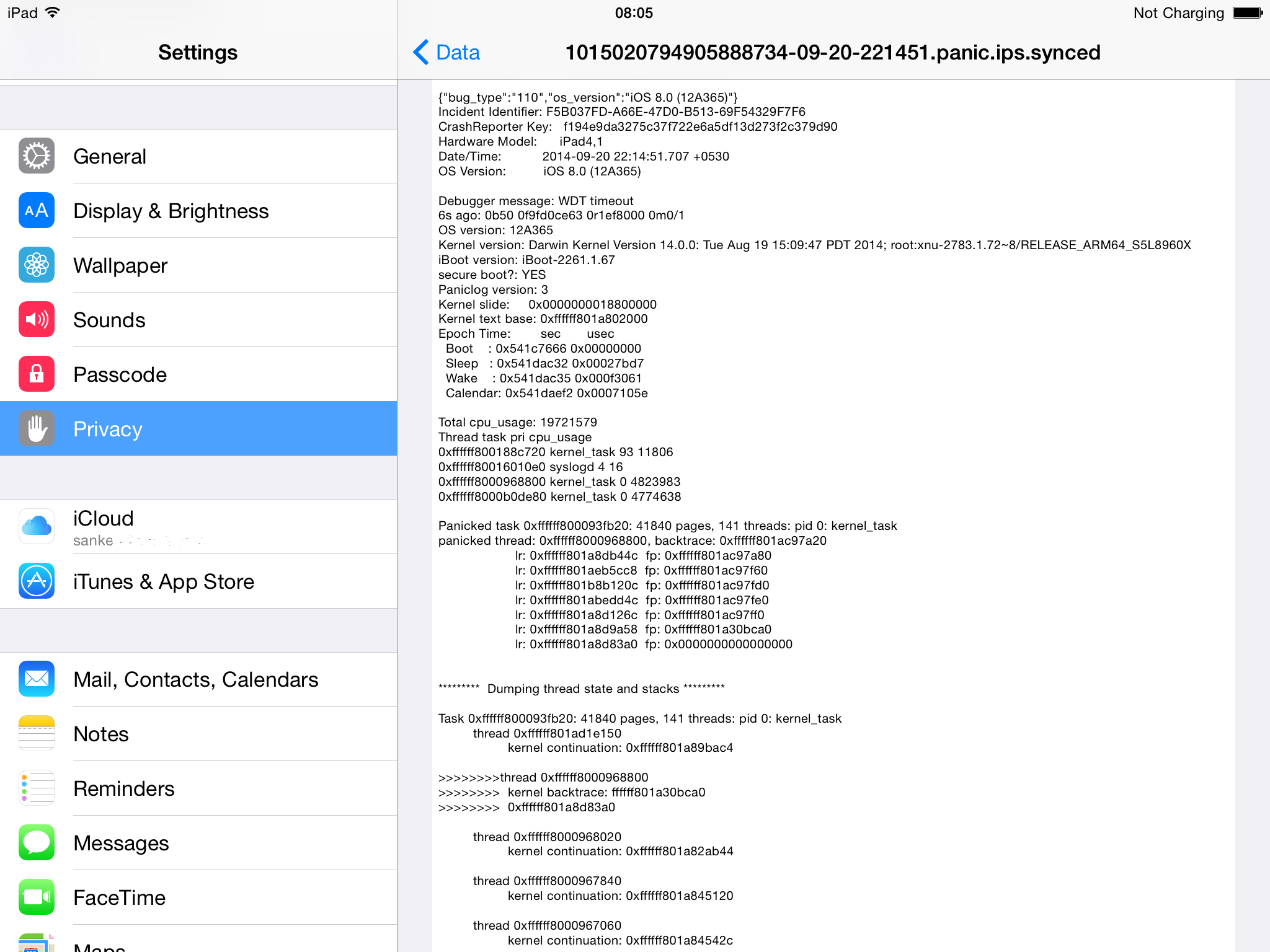
Task: Tap the Mail envelope icon
Action: tap(37, 679)
